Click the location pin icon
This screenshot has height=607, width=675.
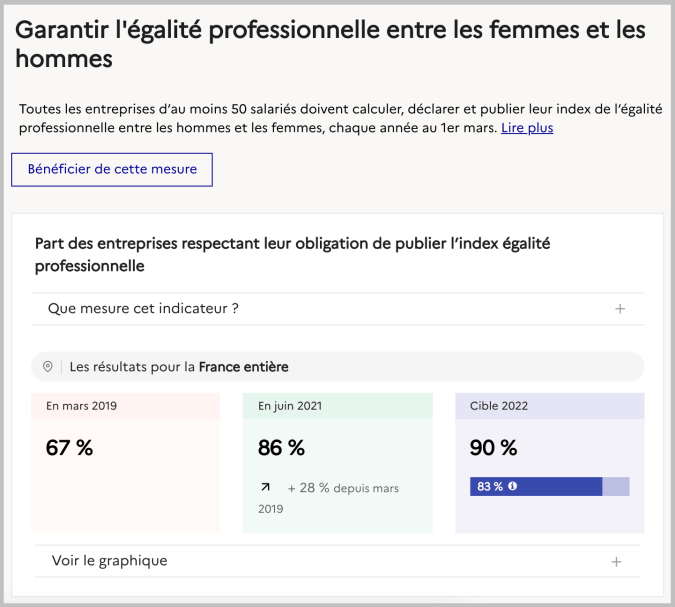tap(48, 367)
